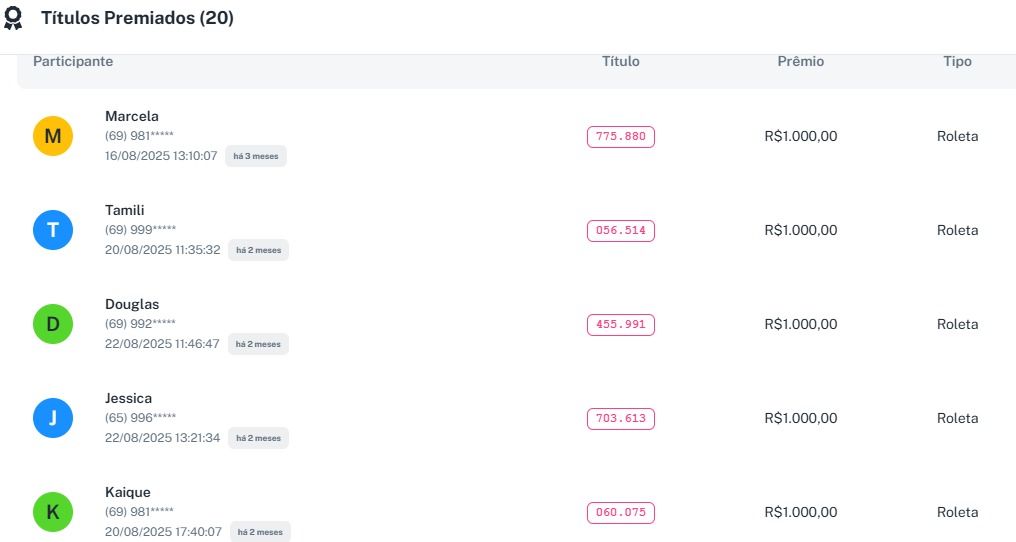Click the title badge 056.514
The image size is (1016, 542).
[620, 231]
